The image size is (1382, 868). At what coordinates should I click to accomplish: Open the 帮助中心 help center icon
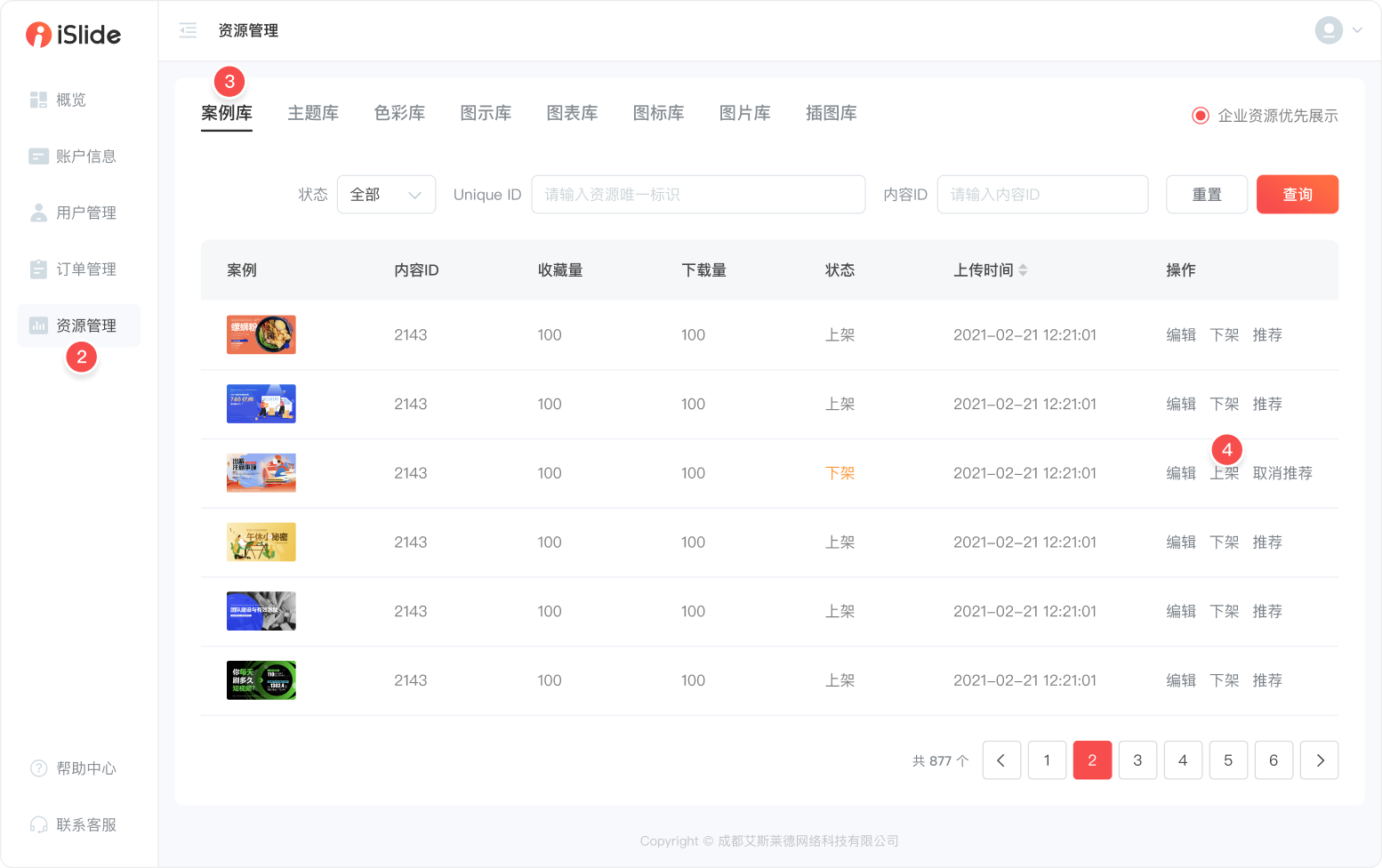click(x=38, y=768)
